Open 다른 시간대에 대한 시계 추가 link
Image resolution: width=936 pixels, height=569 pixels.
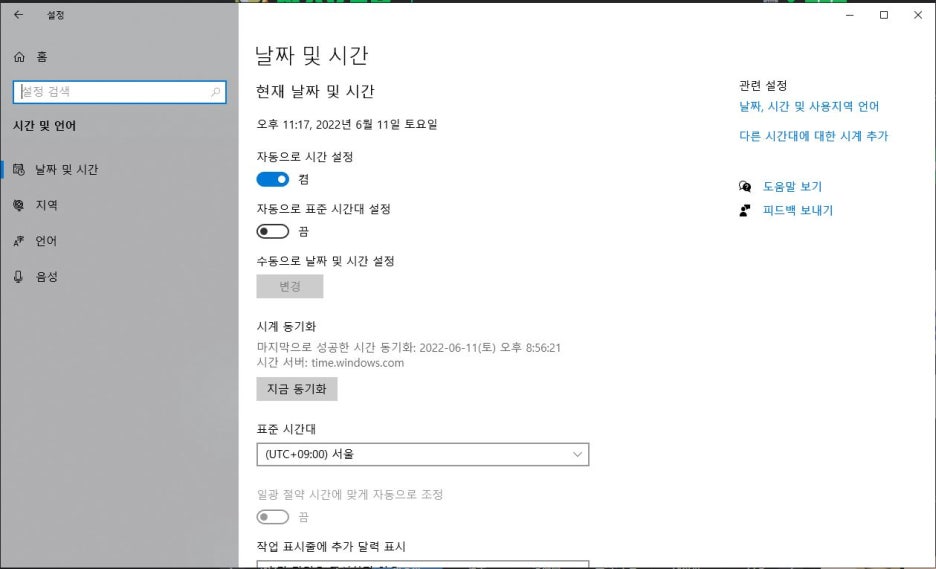[814, 136]
